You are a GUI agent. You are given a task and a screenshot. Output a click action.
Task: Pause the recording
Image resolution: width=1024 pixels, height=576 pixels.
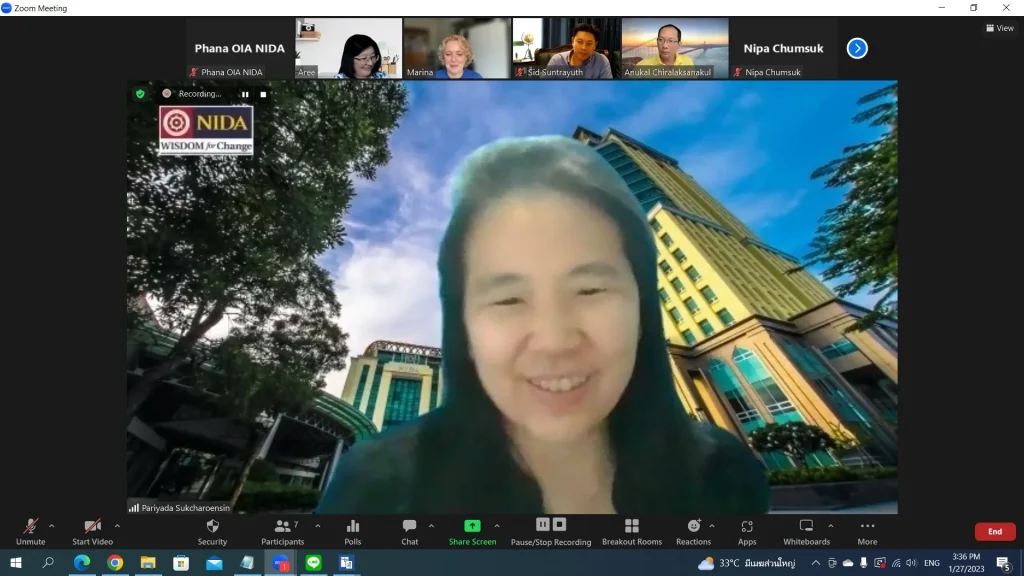542,522
